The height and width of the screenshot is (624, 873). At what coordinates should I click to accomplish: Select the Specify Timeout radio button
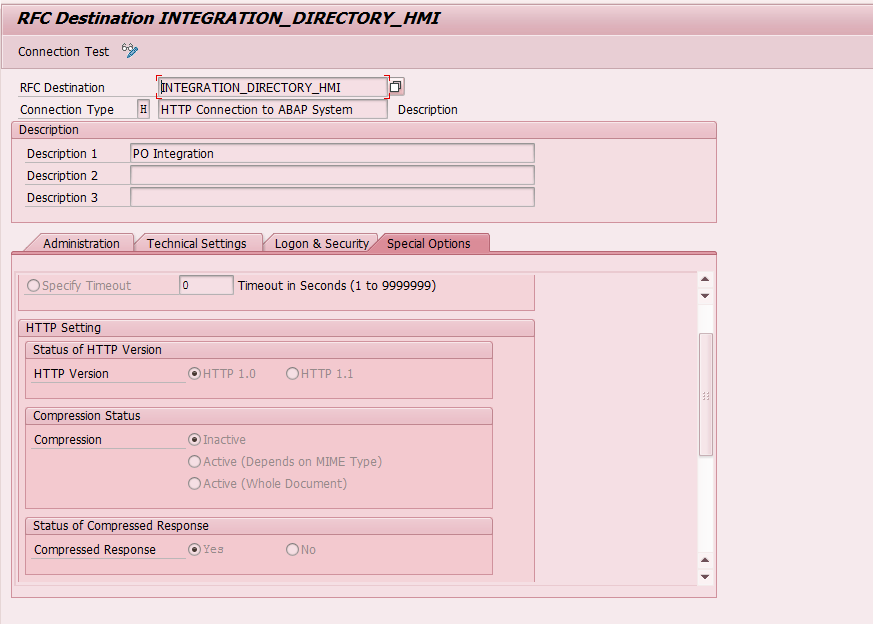tap(33, 286)
